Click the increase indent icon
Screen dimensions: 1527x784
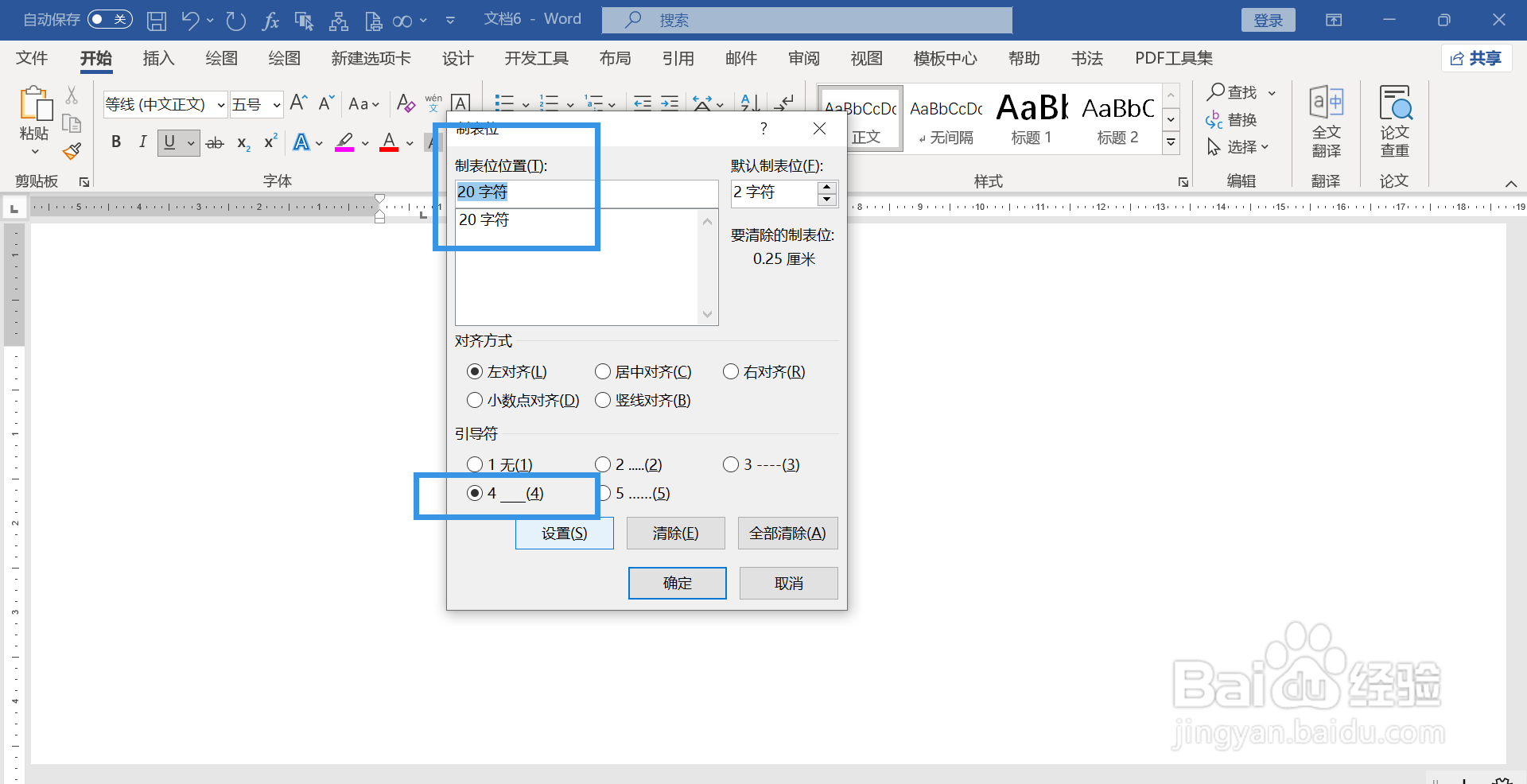click(x=670, y=103)
